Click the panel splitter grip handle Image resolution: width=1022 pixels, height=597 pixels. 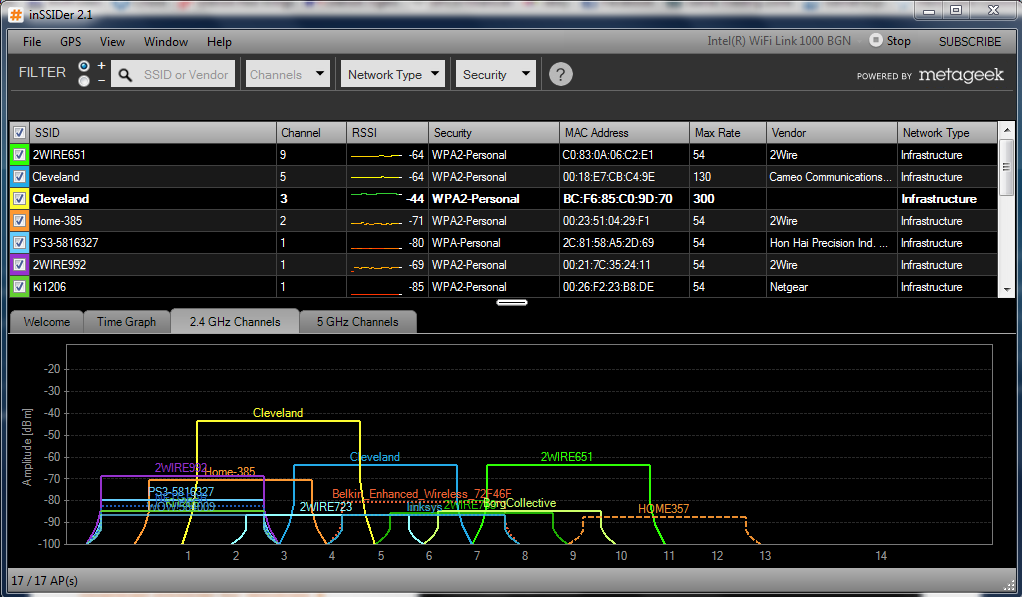tap(512, 302)
